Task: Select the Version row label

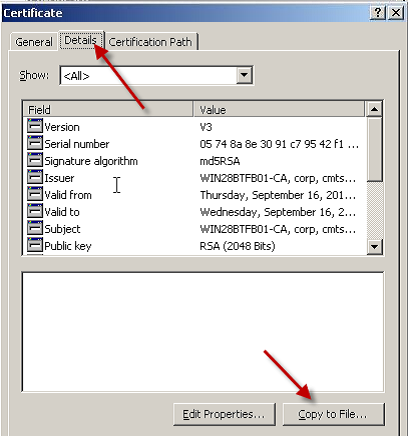Action: click(62, 127)
